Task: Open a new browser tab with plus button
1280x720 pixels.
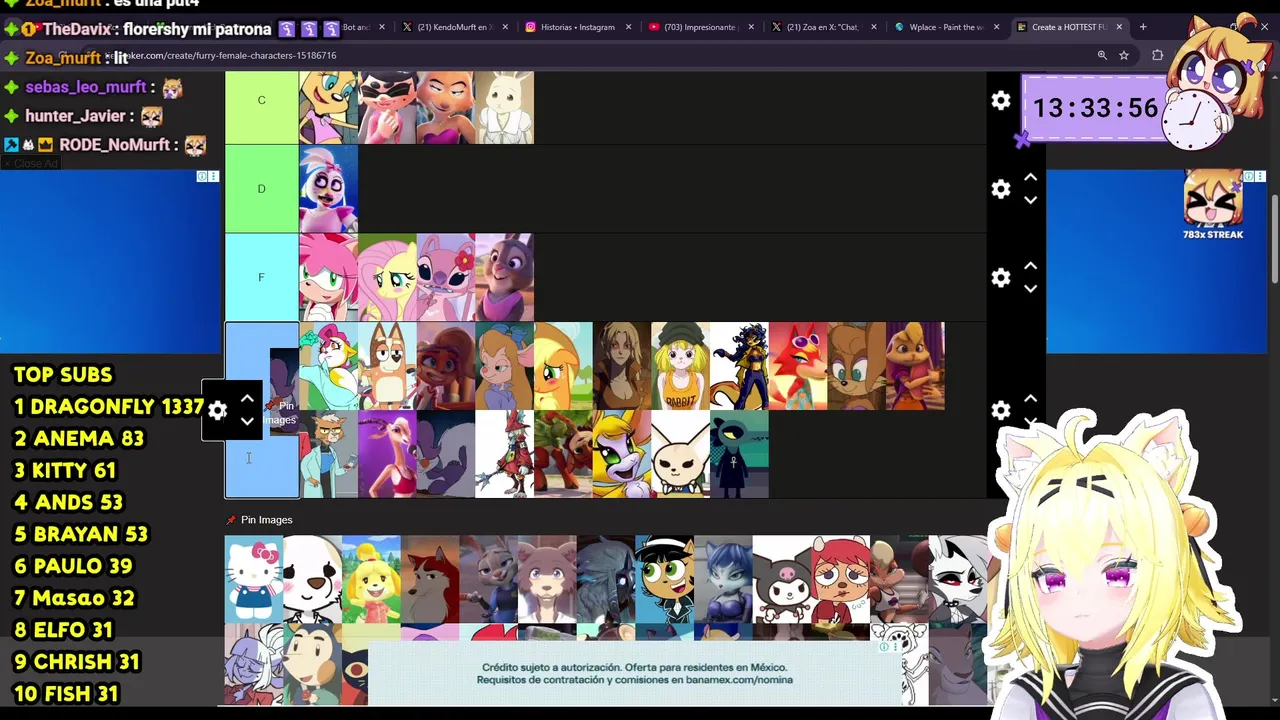Action: coord(1143,27)
